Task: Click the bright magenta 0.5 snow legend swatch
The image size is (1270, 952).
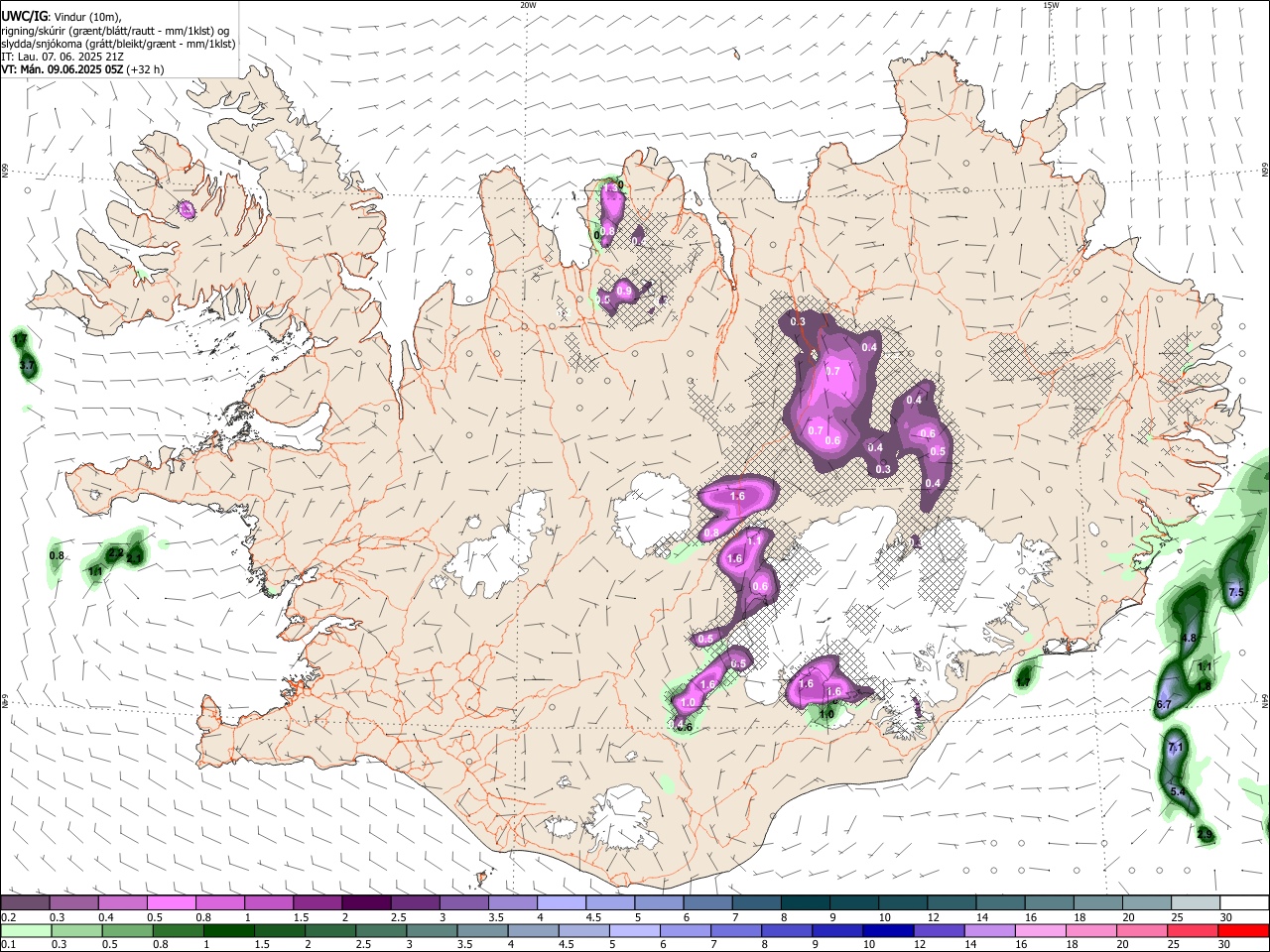Action: click(x=171, y=903)
